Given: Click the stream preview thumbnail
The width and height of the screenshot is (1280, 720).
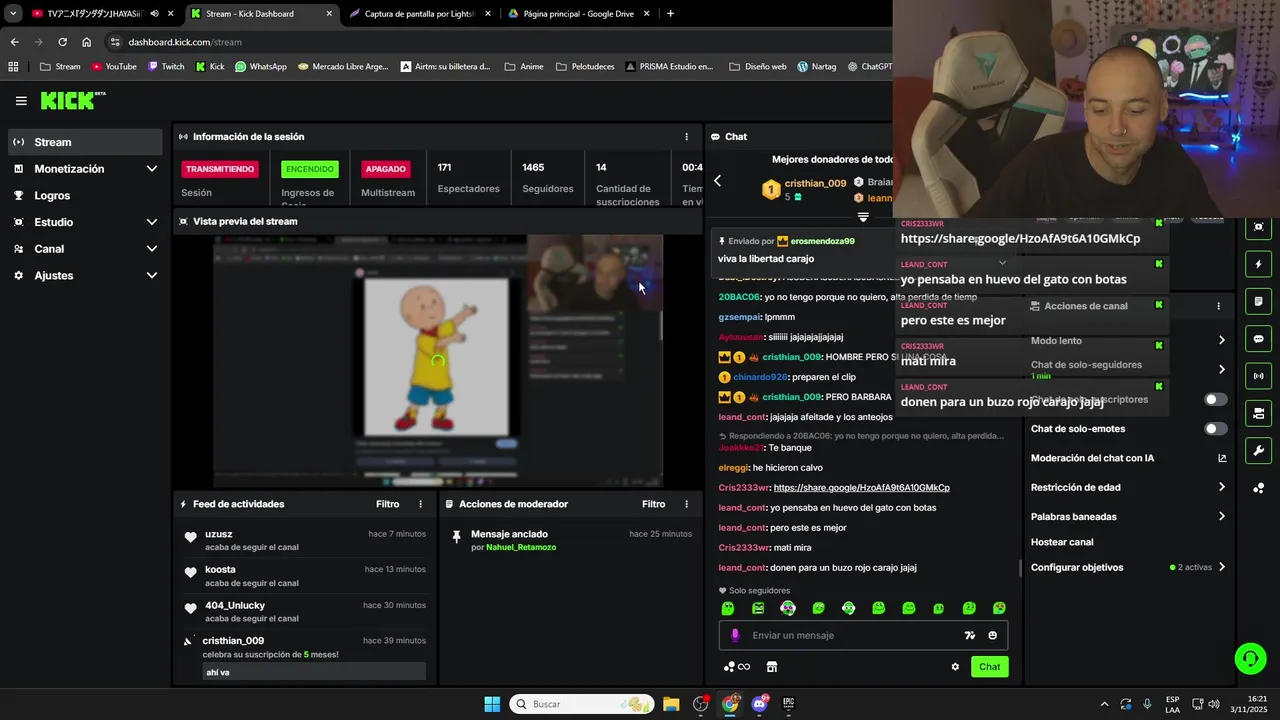Looking at the screenshot, I should (x=438, y=362).
